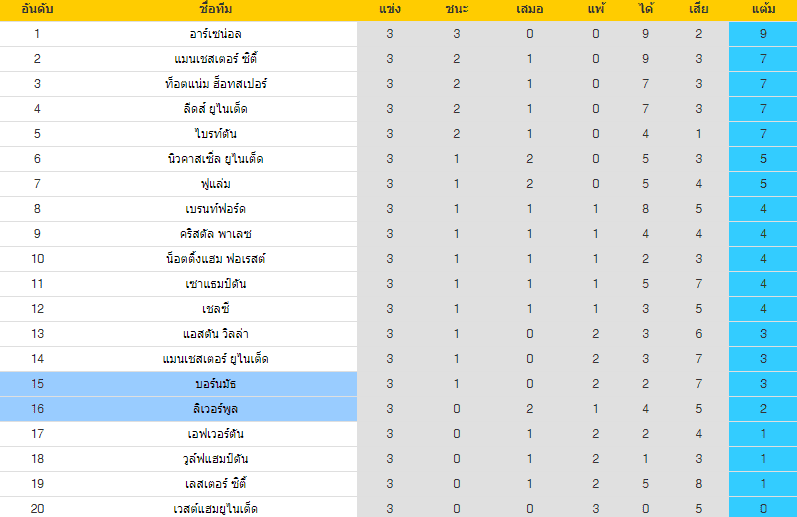This screenshot has width=797, height=517.
Task: Select team เชลซี in the table
Action: pos(216,309)
